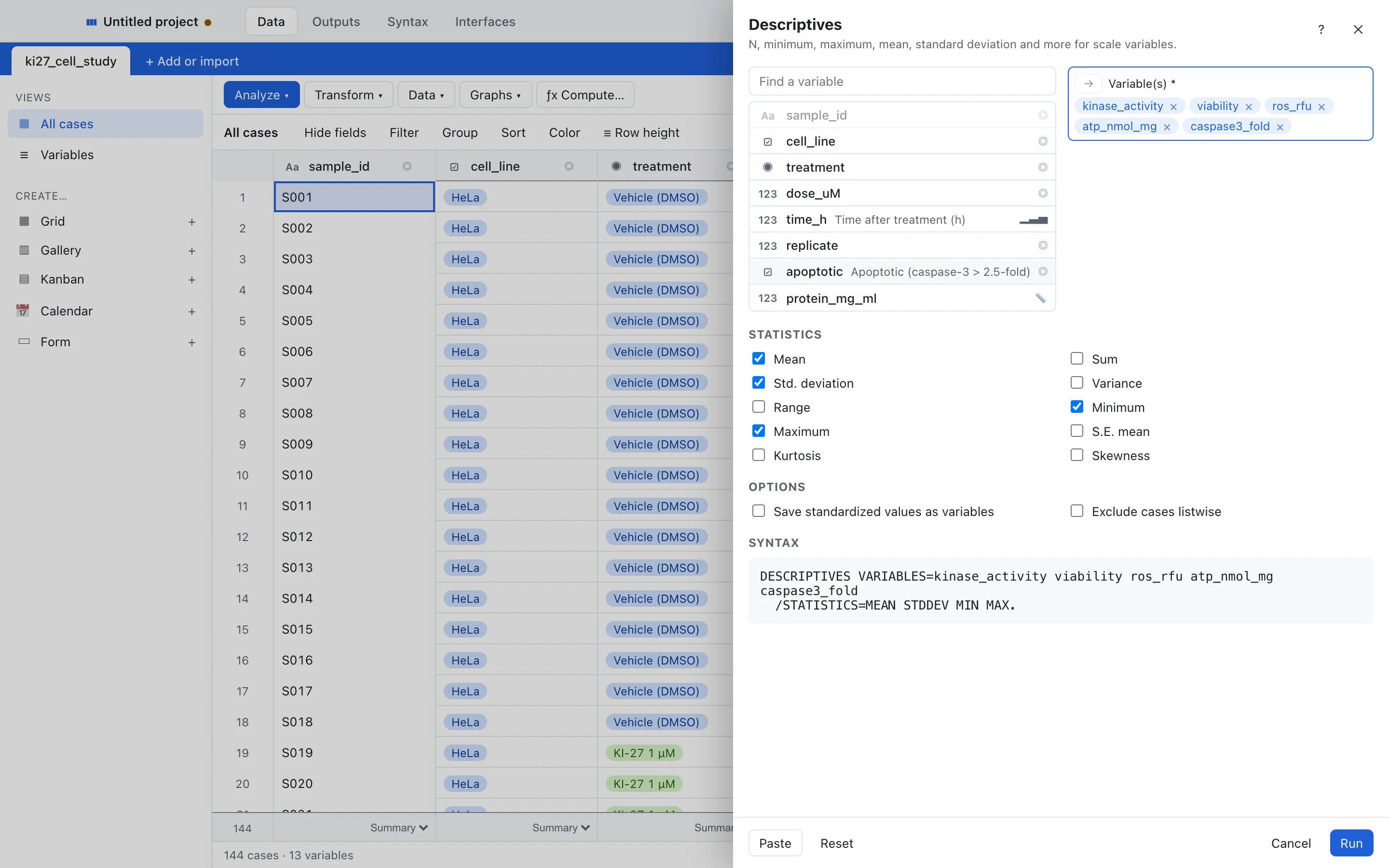Remove atp_nmol_mg chip from Variable(s)

1167,127
